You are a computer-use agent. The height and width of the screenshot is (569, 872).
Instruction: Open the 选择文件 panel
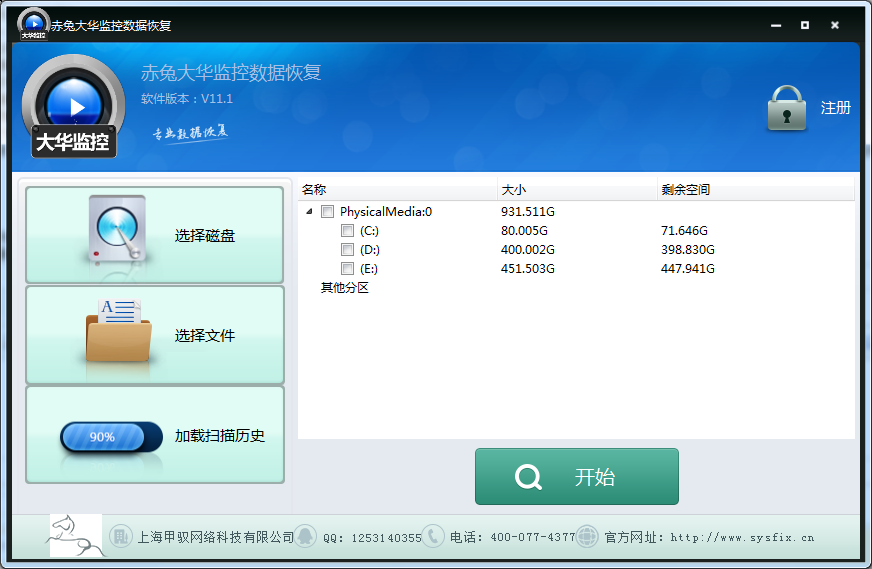(154, 335)
